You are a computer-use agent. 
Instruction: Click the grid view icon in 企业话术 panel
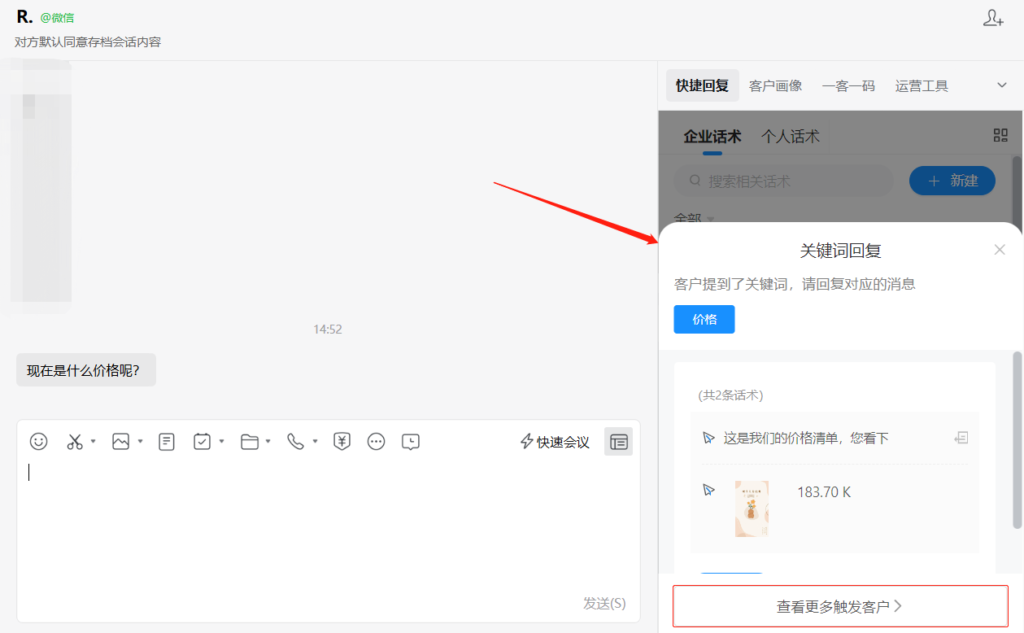pyautogui.click(x=1000, y=135)
